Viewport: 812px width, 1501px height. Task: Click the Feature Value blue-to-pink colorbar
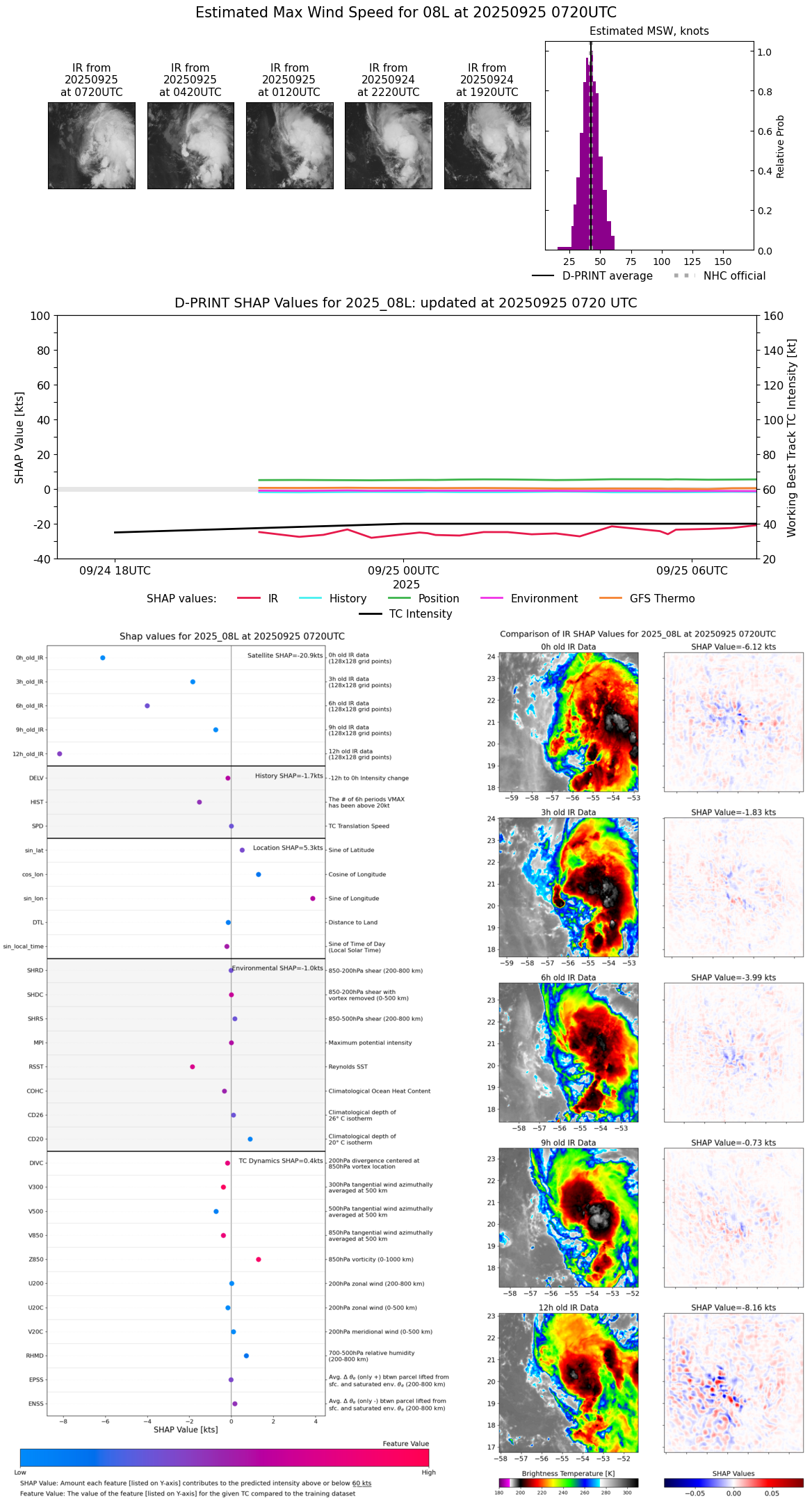[x=225, y=1457]
